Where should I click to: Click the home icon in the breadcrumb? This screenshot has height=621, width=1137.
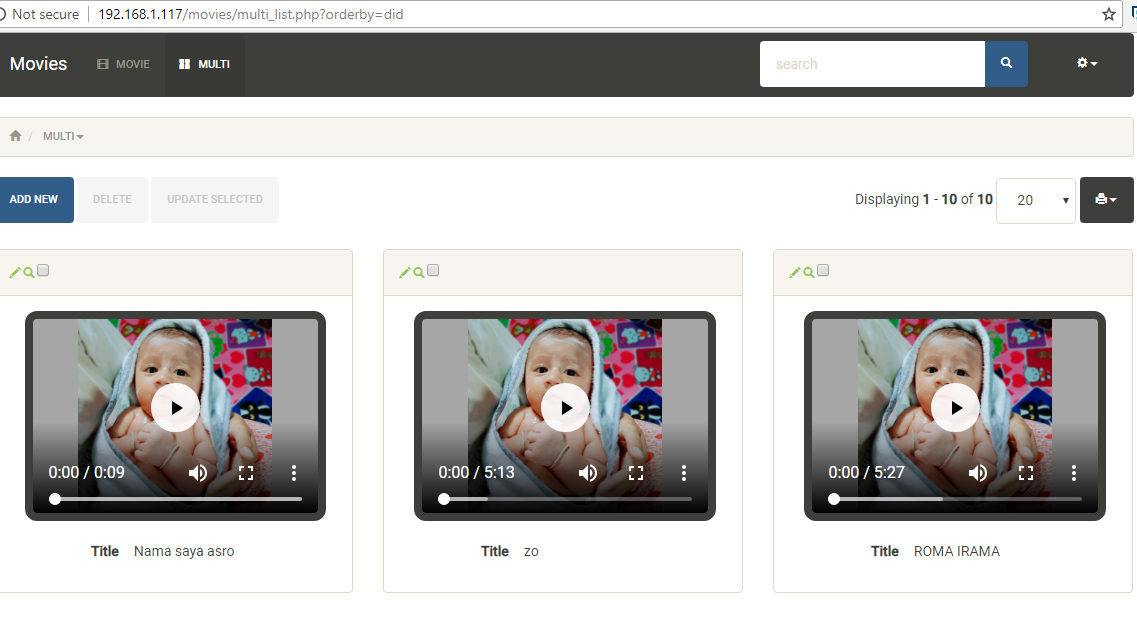point(15,135)
